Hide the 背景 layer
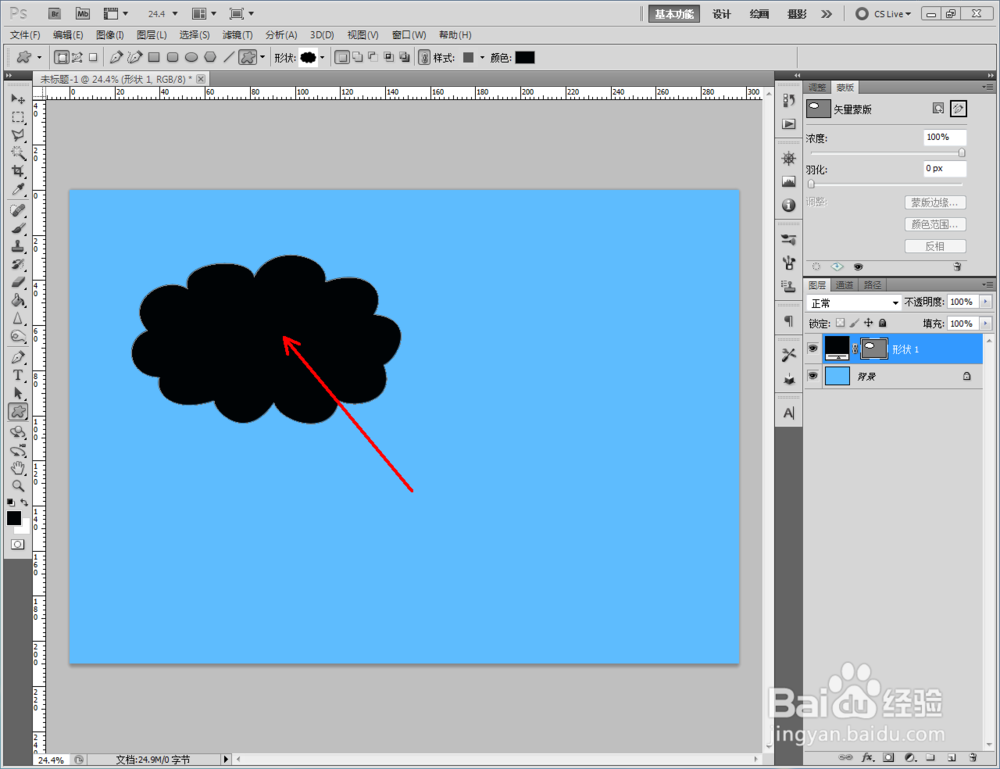 [812, 376]
